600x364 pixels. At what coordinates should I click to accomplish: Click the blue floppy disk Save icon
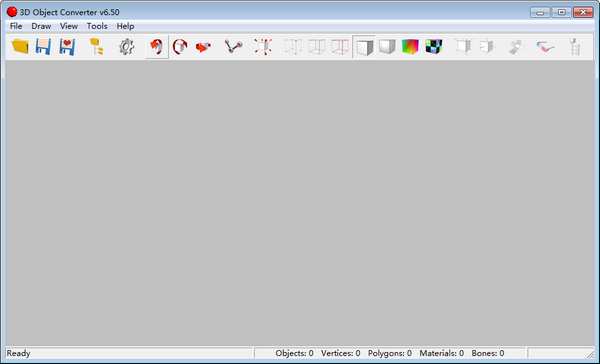(43, 47)
